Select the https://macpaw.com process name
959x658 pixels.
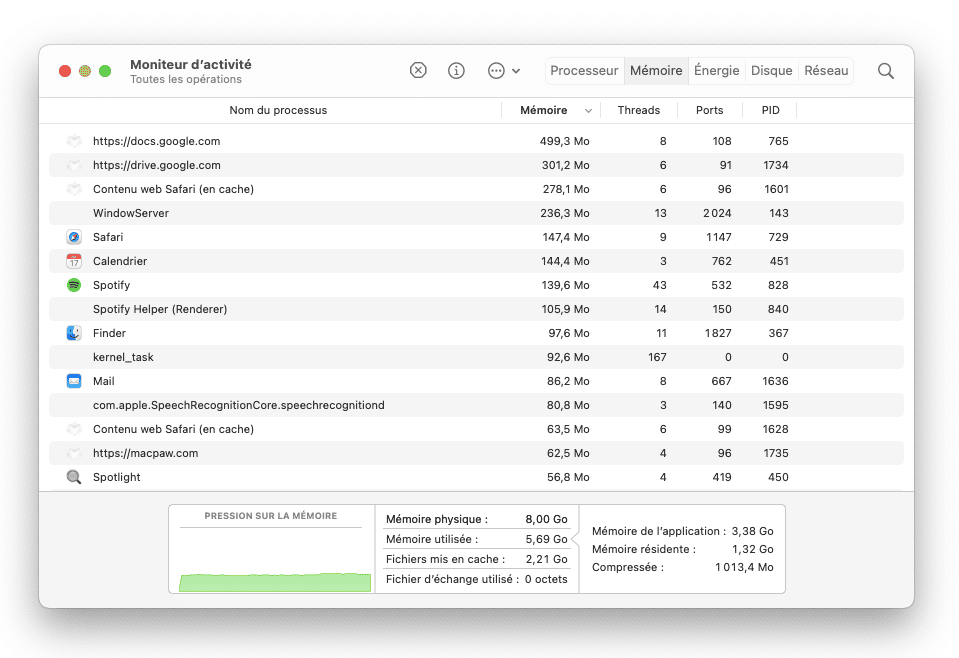(146, 453)
